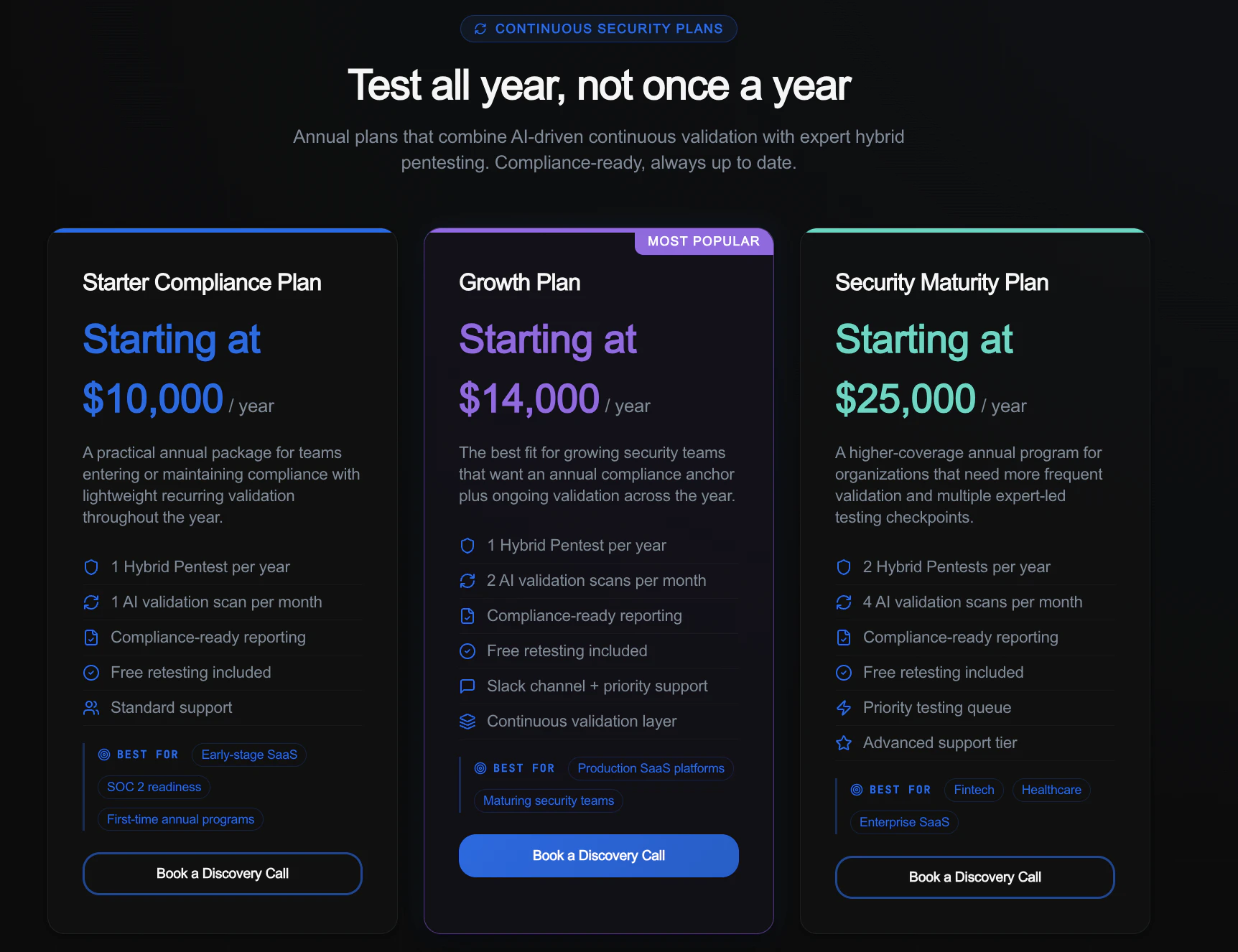
Task: Click the star icon beside Advanced support tier
Action: coord(844,743)
